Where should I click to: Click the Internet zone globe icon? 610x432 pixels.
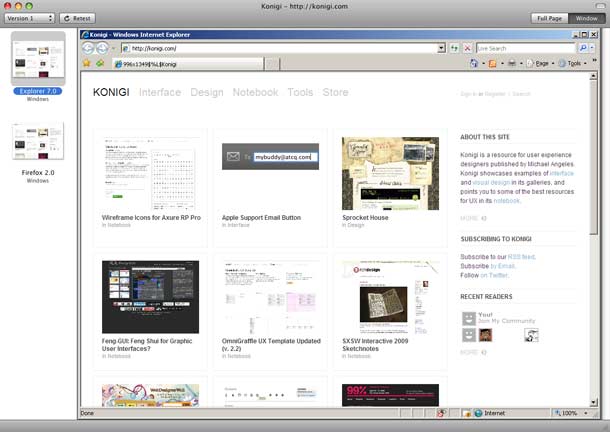(x=479, y=413)
